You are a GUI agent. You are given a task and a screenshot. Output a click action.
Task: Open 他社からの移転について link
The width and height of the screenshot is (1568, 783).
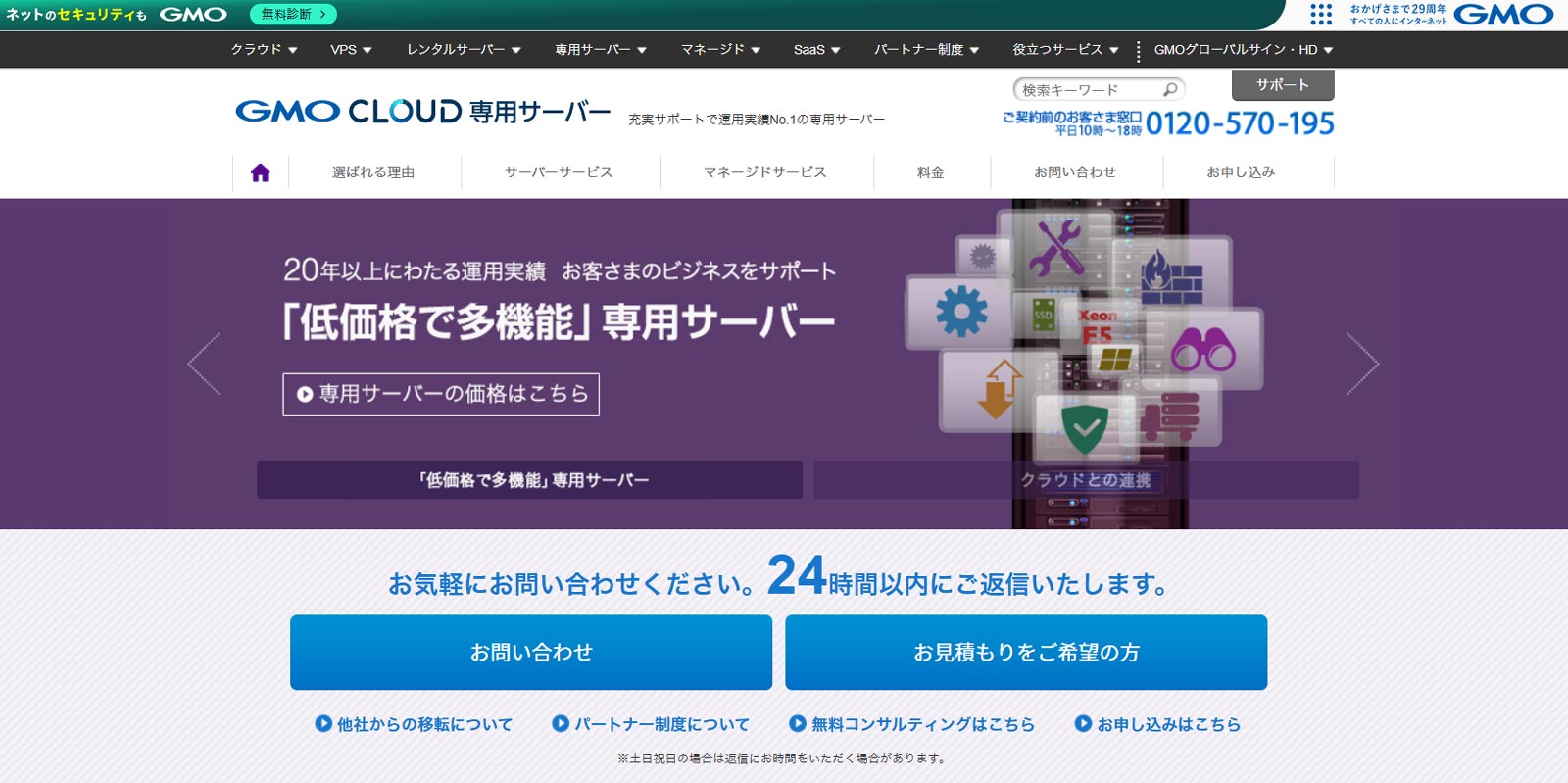tap(414, 724)
